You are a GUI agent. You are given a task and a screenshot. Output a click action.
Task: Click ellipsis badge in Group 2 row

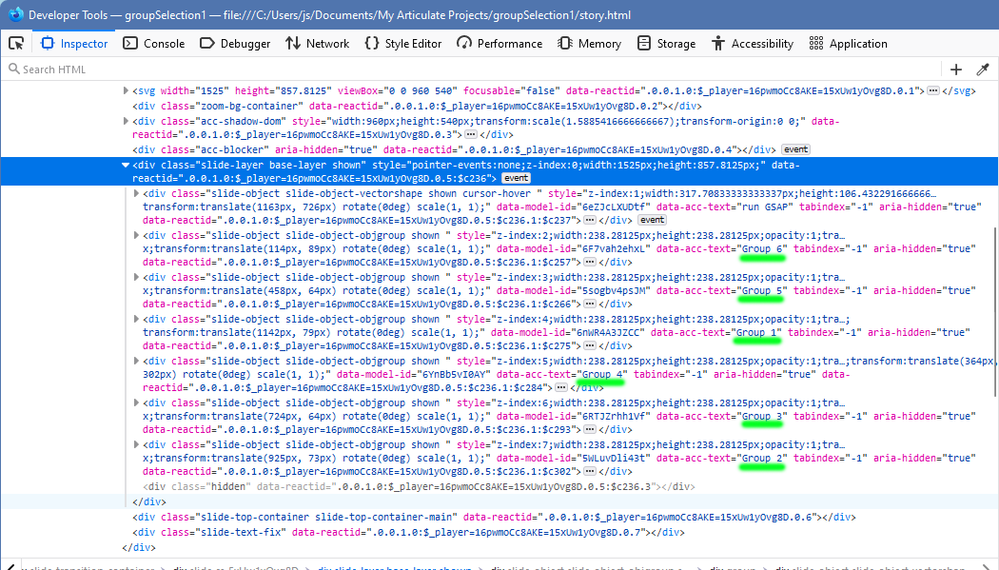click(x=590, y=471)
